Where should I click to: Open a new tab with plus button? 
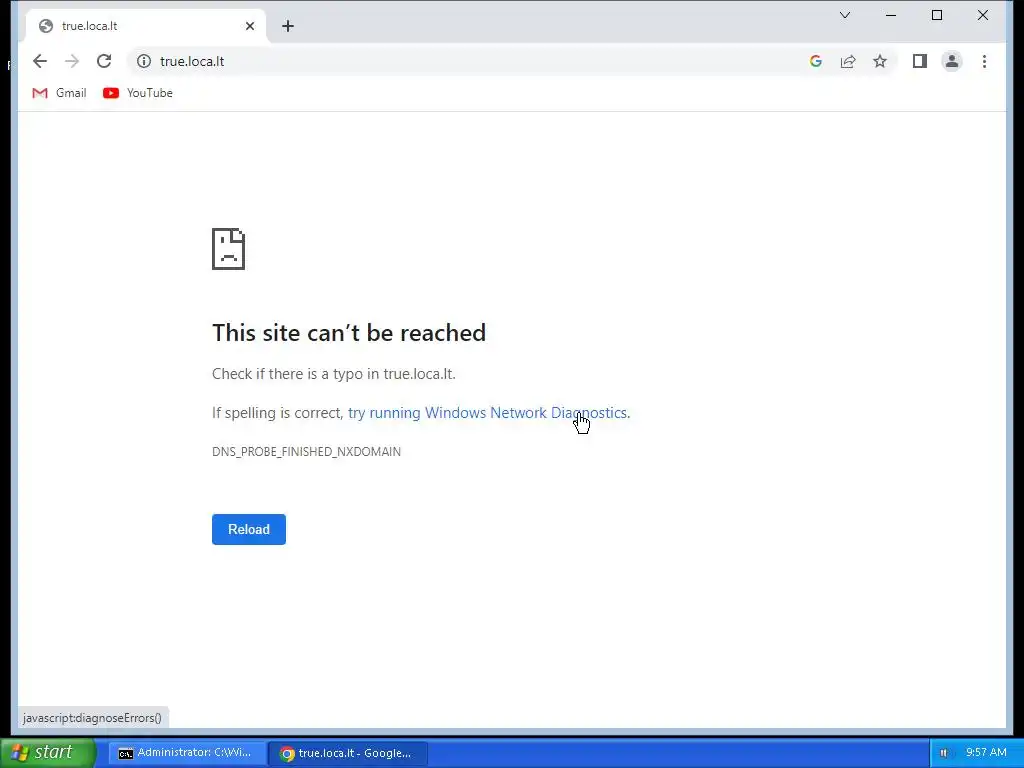[288, 26]
